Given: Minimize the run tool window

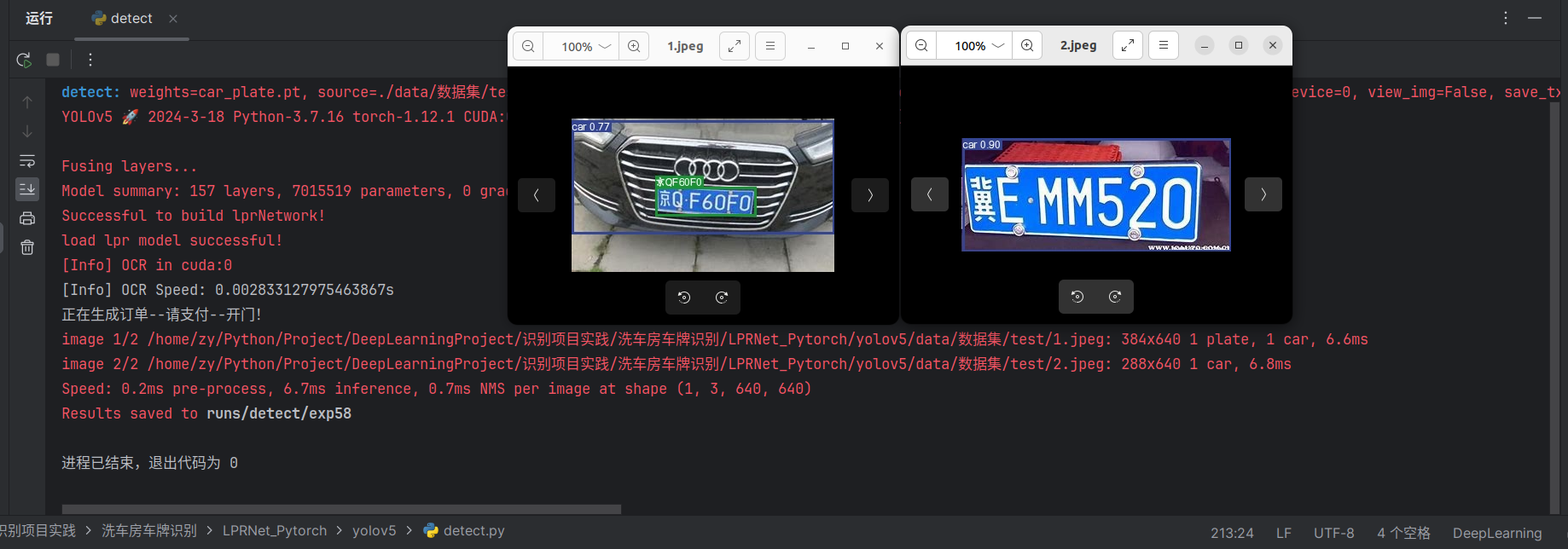Looking at the screenshot, I should pos(1535,18).
